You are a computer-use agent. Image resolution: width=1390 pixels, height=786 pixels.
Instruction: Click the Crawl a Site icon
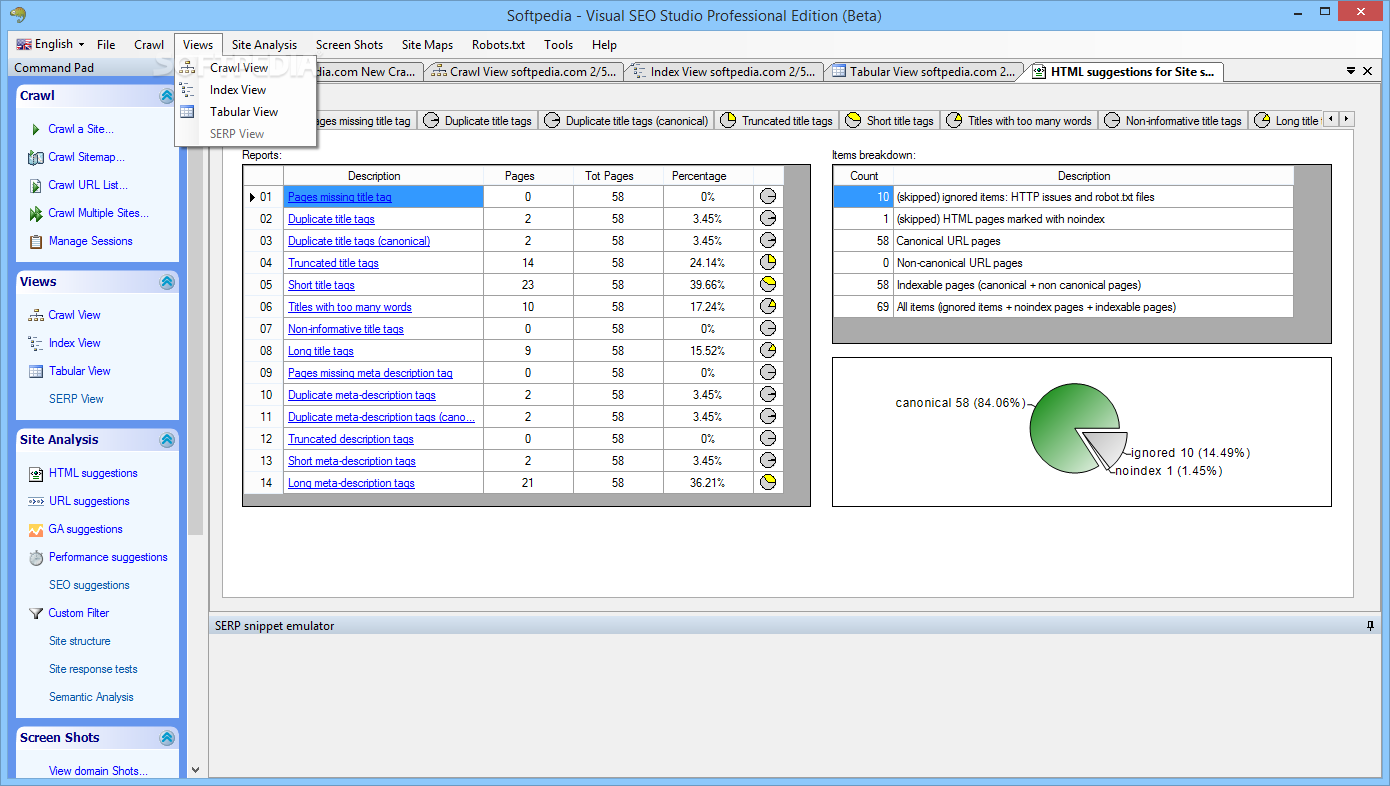(36, 129)
